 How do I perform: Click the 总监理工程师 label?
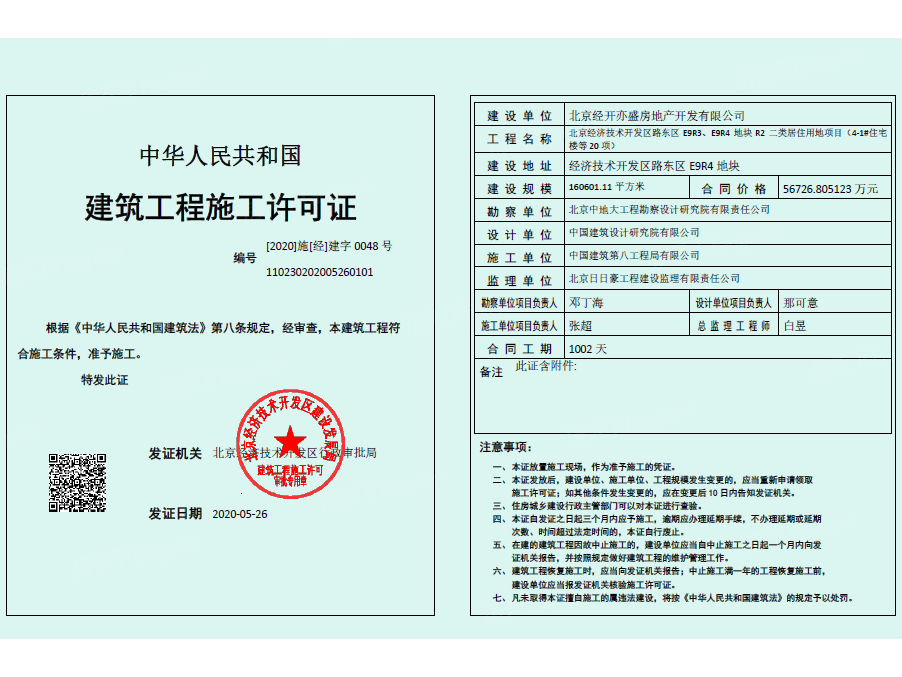coord(733,326)
